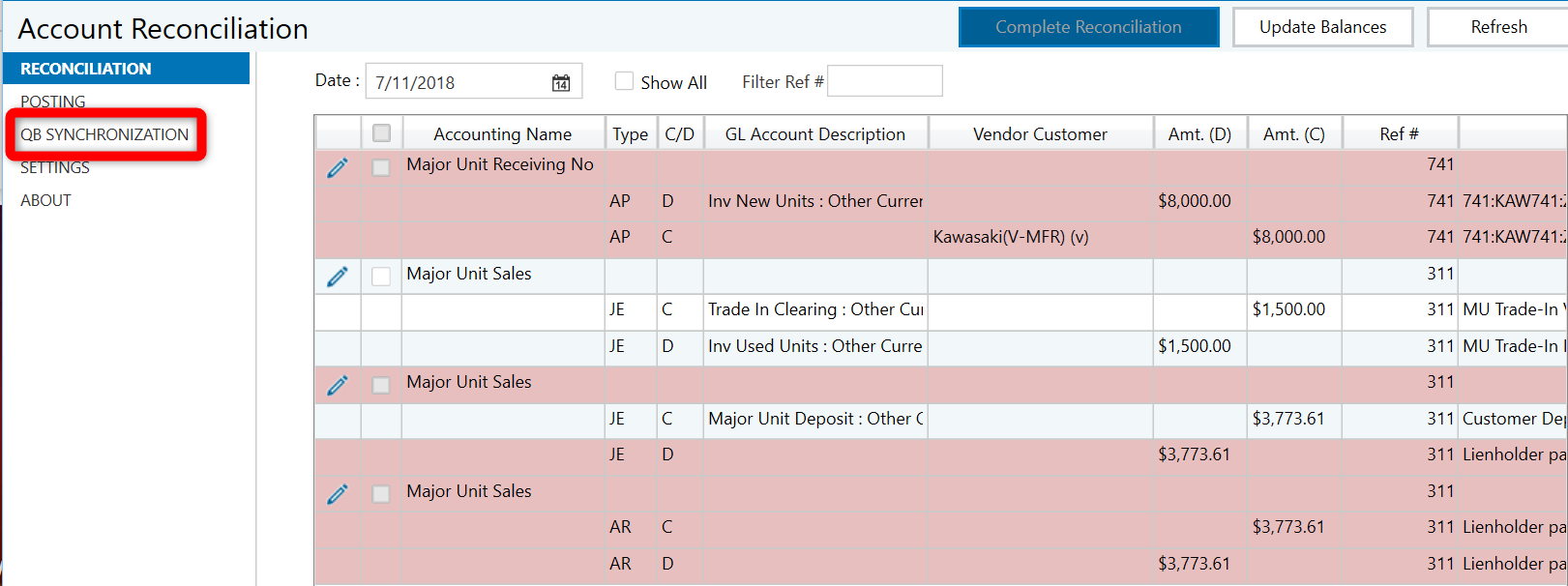Check Major Unit Sales row above Trade In Clearing
This screenshot has width=1568, height=586.
381,277
